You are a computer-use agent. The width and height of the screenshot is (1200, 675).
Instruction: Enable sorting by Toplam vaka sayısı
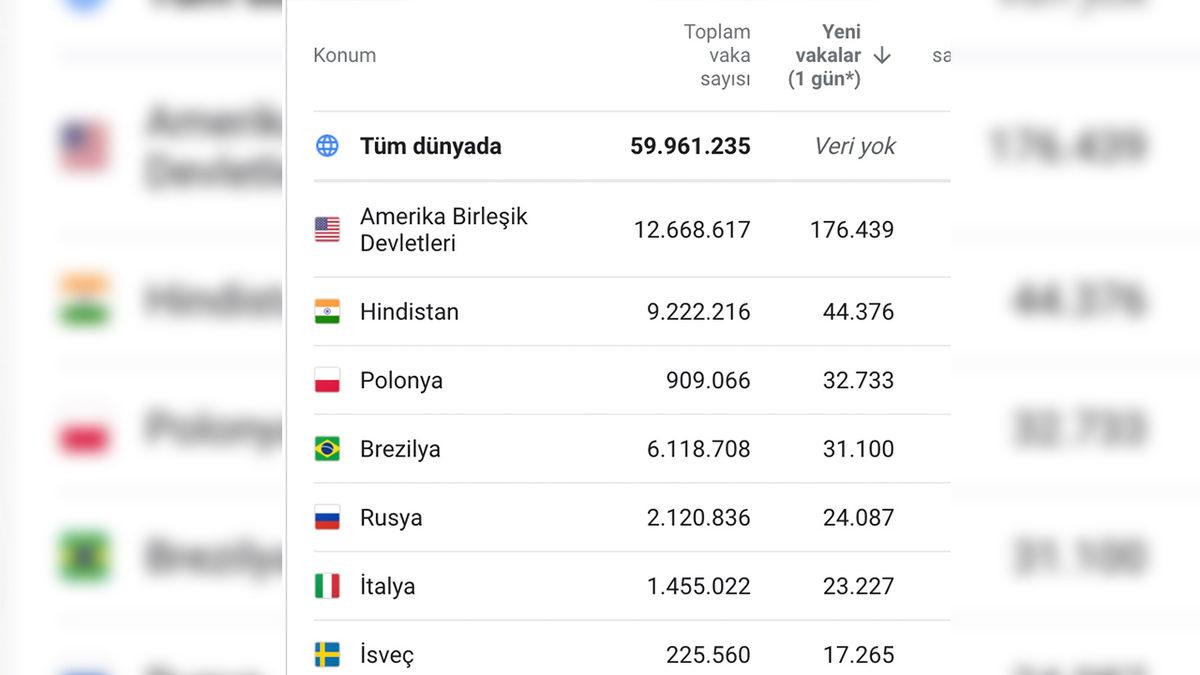pyautogui.click(x=716, y=55)
